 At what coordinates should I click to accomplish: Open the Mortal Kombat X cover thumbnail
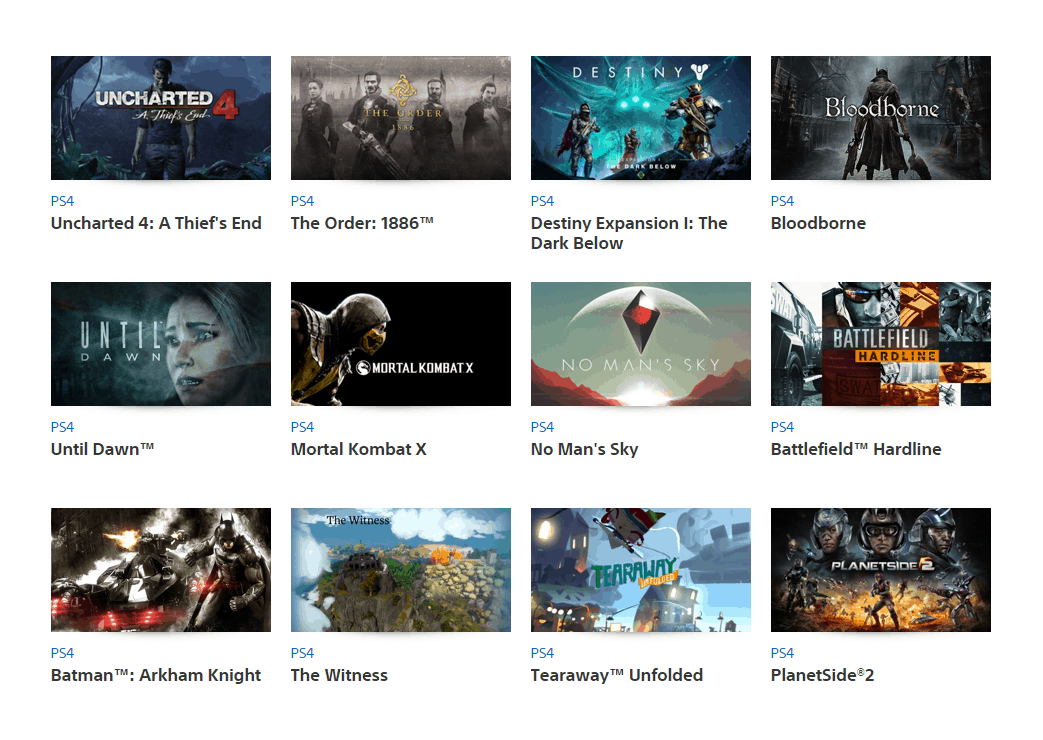click(400, 344)
